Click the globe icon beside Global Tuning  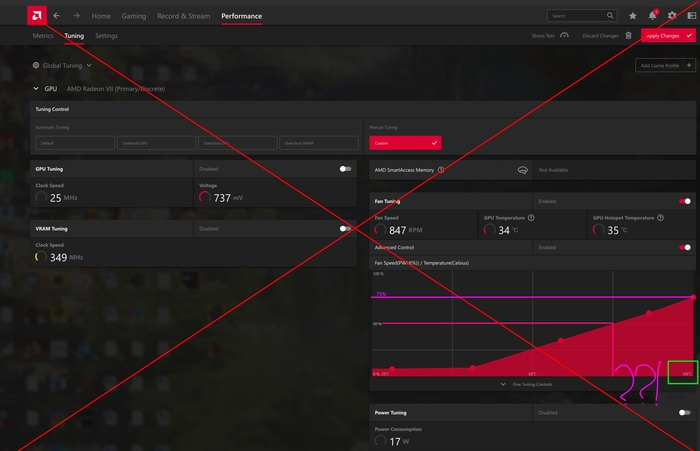coord(36,65)
